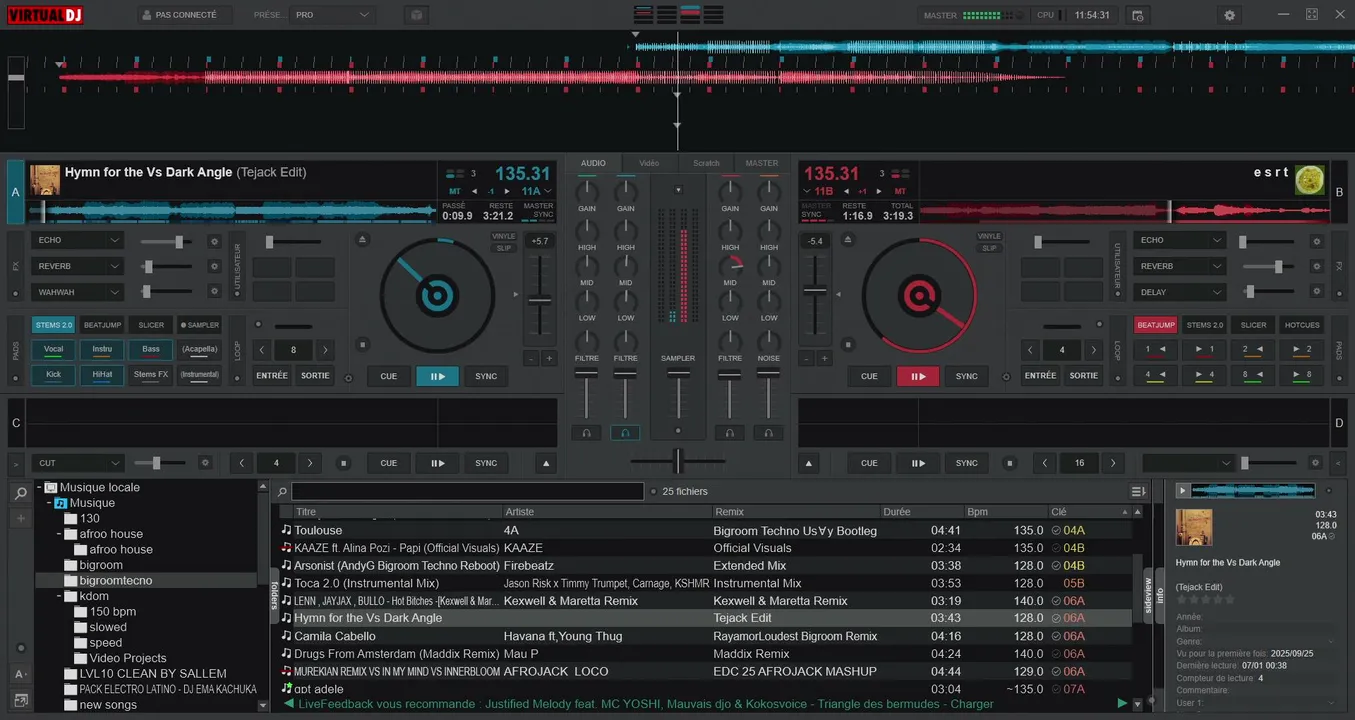Viewport: 1355px width, 720px height.
Task: Switch to the Scratch mixer tab
Action: (x=706, y=163)
